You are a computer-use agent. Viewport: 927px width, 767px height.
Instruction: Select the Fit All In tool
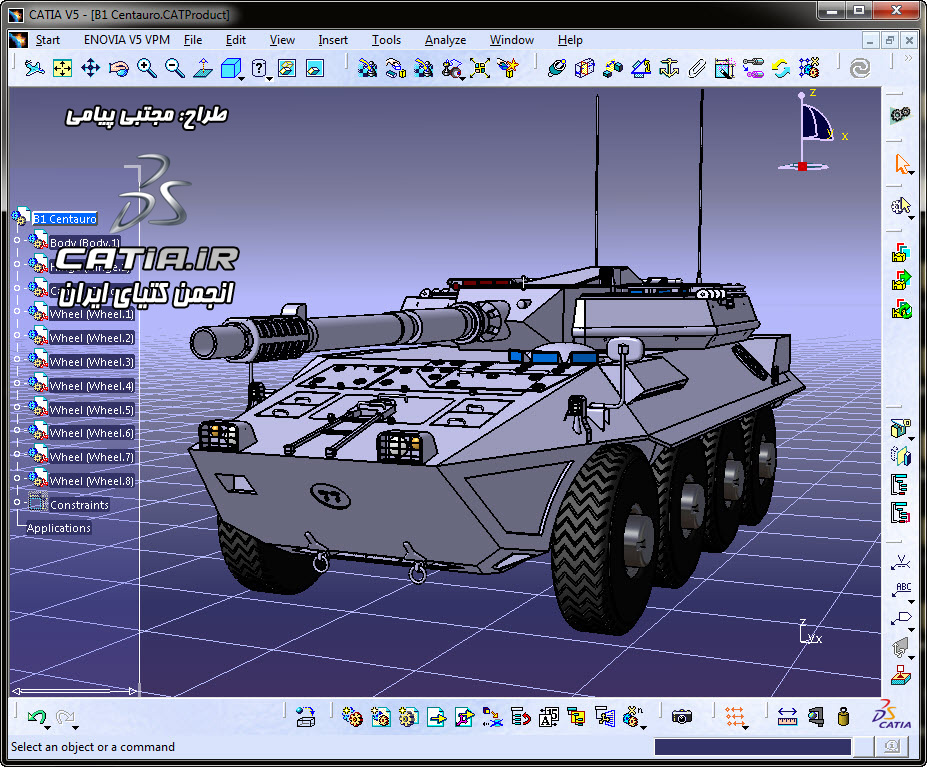62,68
